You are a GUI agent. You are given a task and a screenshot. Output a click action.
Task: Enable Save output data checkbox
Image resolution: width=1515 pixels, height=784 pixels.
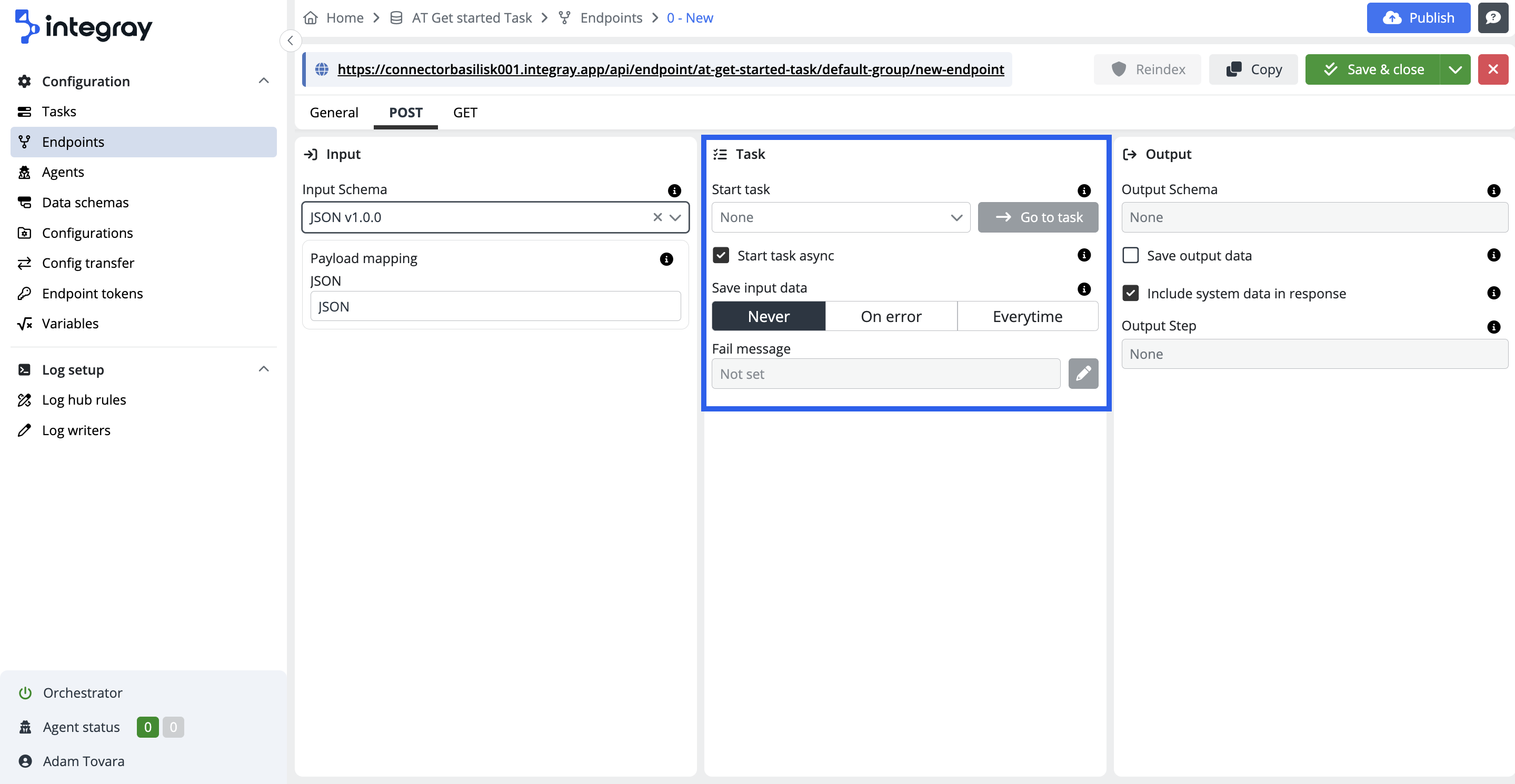(1130, 256)
